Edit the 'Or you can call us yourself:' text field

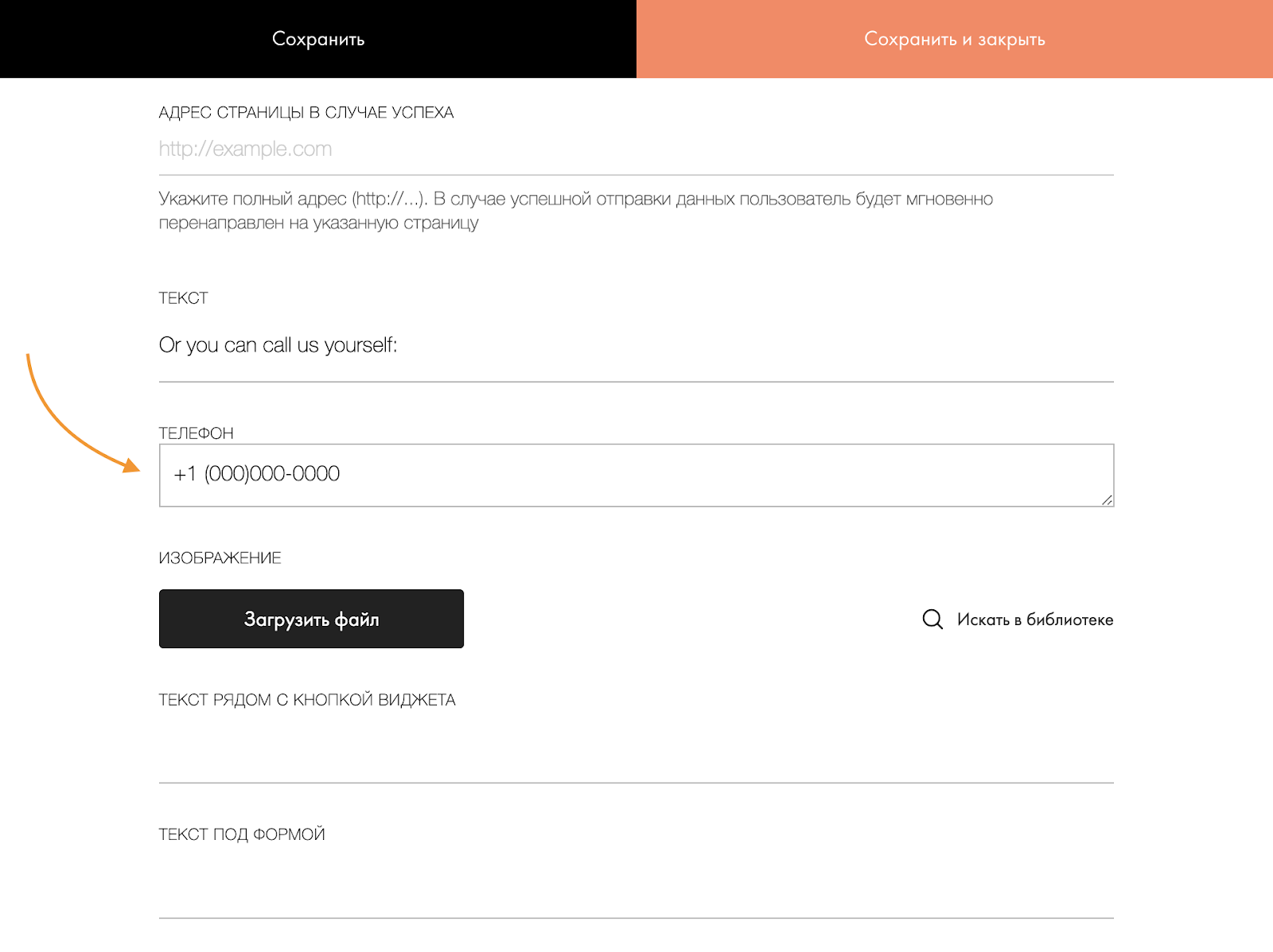(x=636, y=345)
